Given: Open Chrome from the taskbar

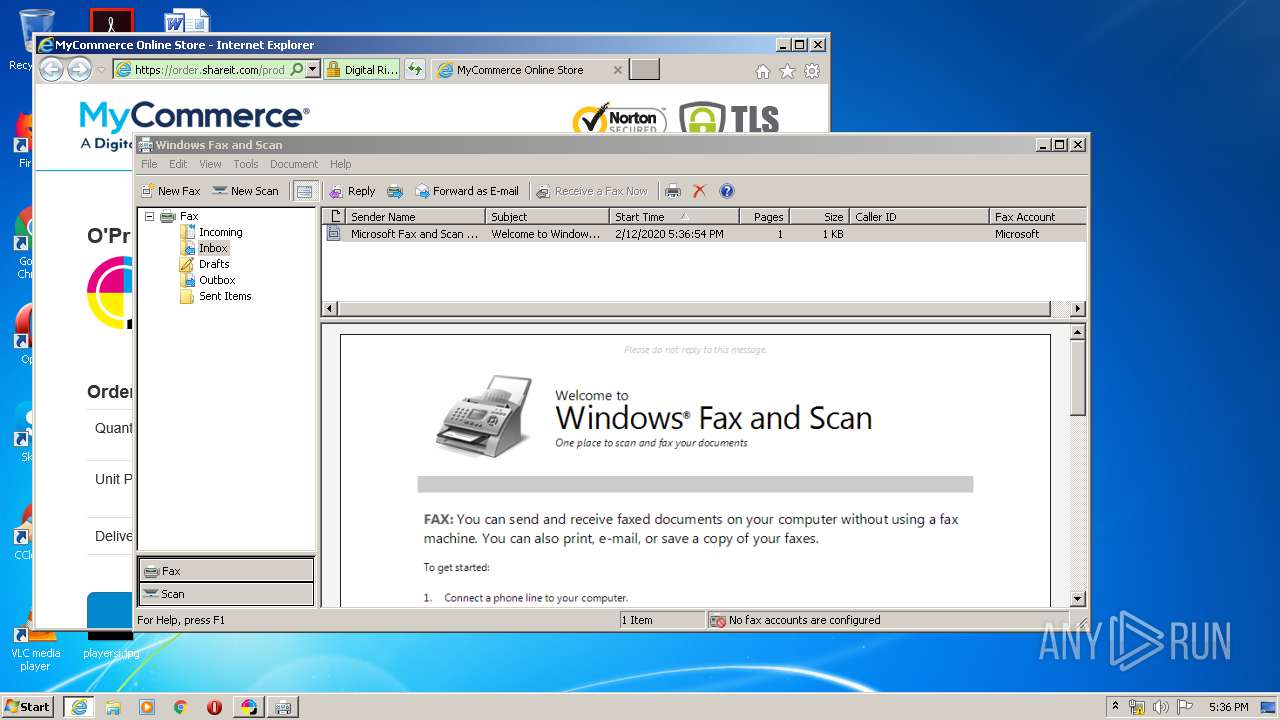Looking at the screenshot, I should click(x=180, y=707).
